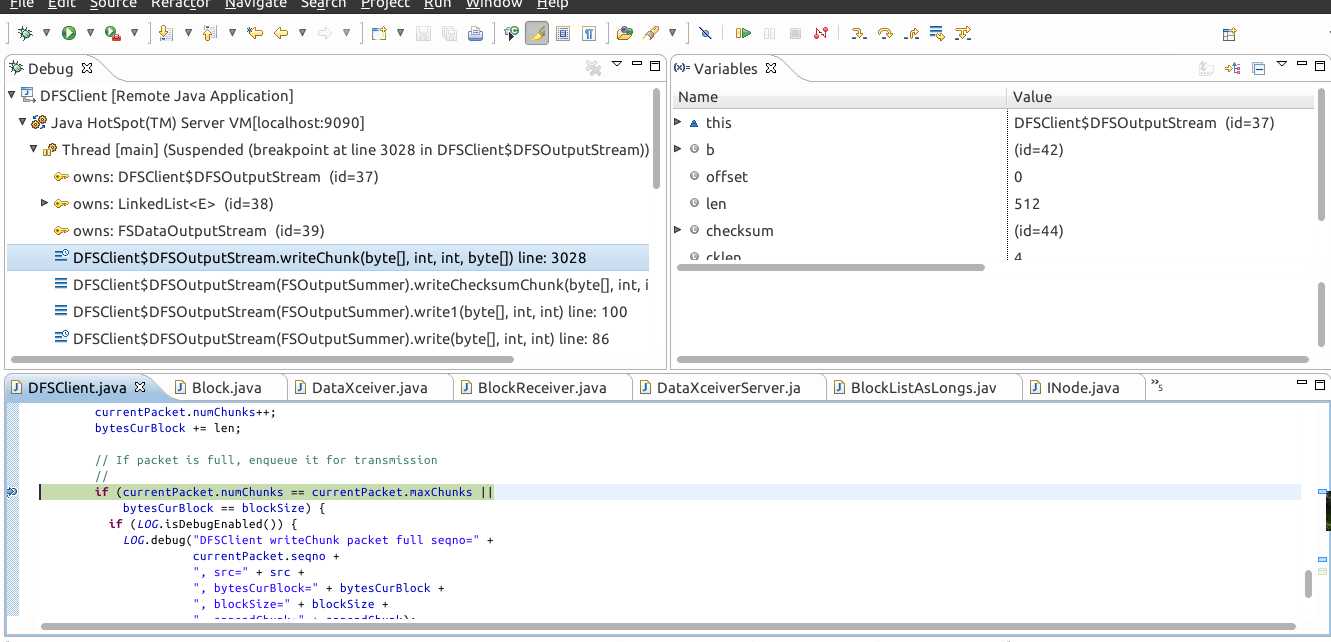Expand variable b row
This screenshot has height=642, width=1331.
point(678,149)
